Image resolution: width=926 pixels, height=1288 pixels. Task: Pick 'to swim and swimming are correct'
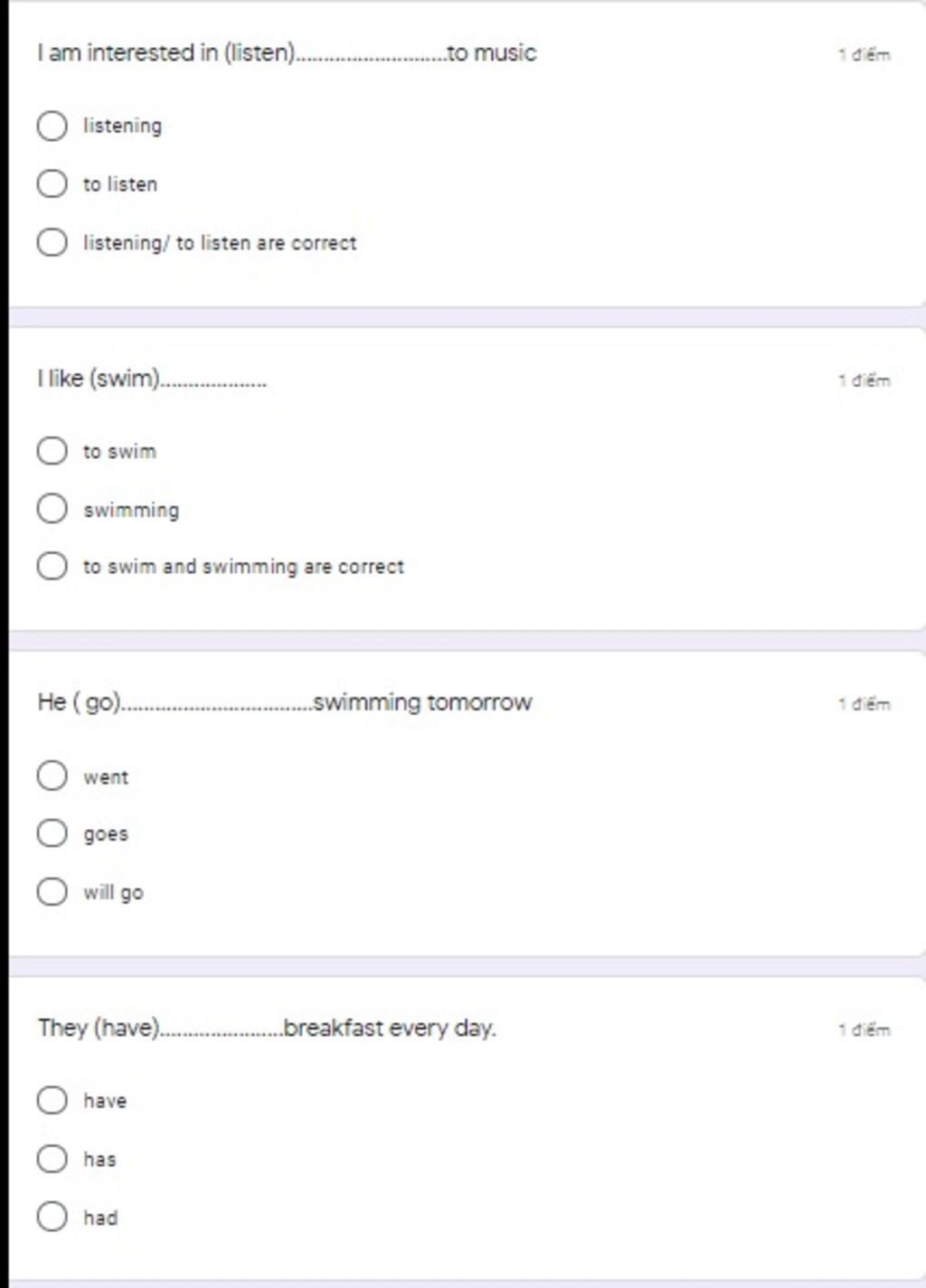click(52, 566)
